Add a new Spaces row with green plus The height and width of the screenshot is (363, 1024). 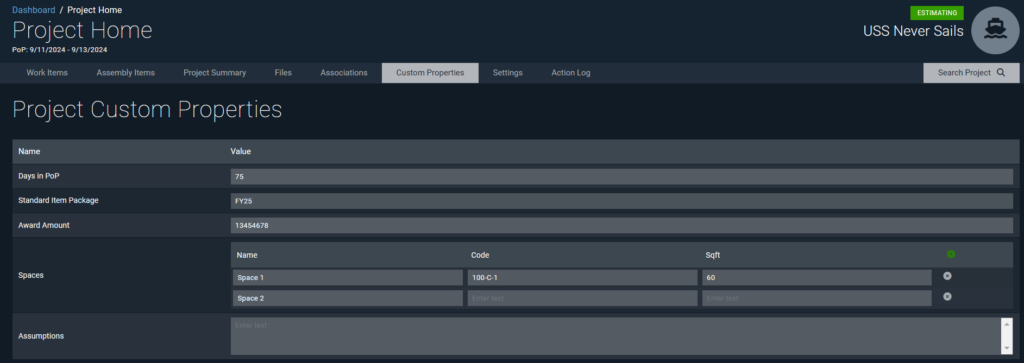pyautogui.click(x=950, y=254)
